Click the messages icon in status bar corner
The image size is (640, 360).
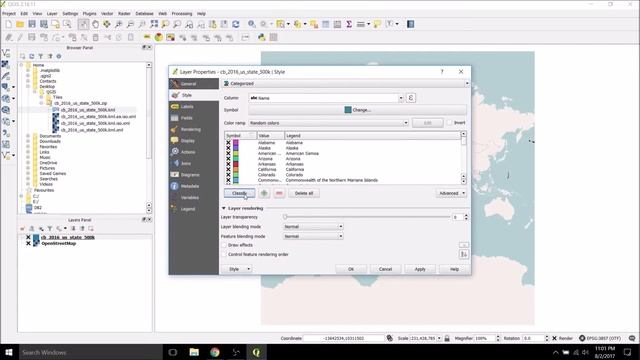pos(632,338)
